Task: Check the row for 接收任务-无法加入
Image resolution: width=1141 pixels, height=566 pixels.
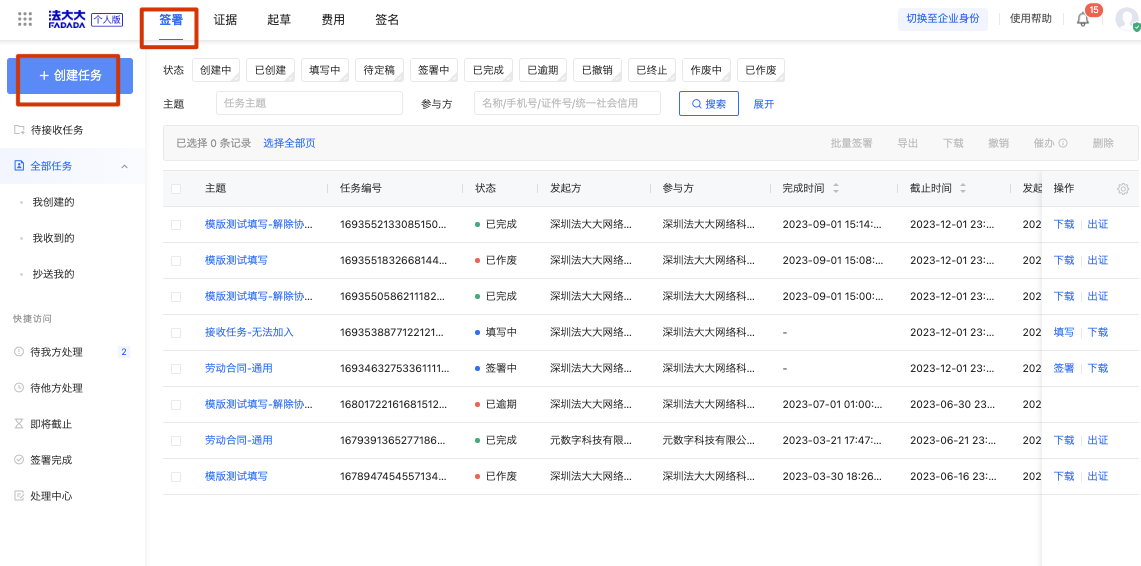Action: 176,332
